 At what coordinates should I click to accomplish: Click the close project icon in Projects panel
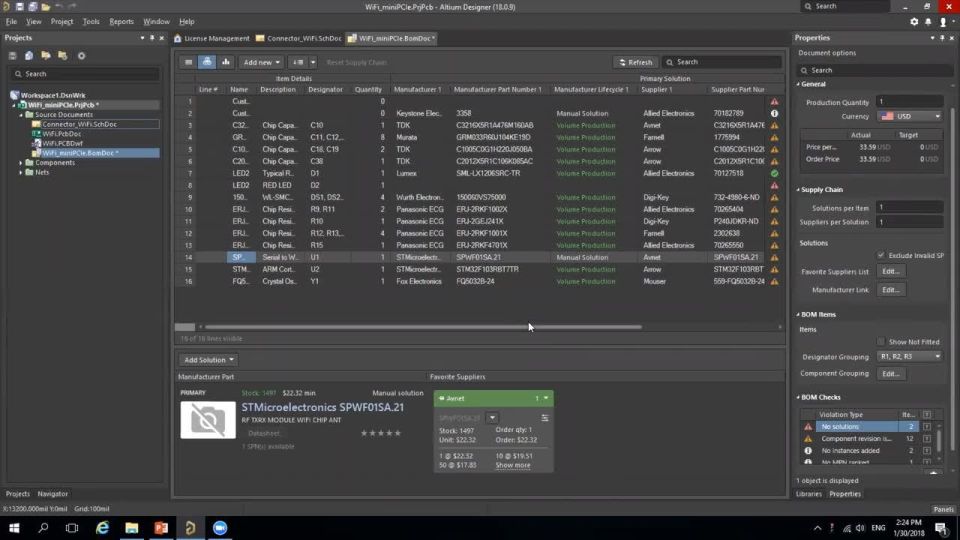click(62, 56)
